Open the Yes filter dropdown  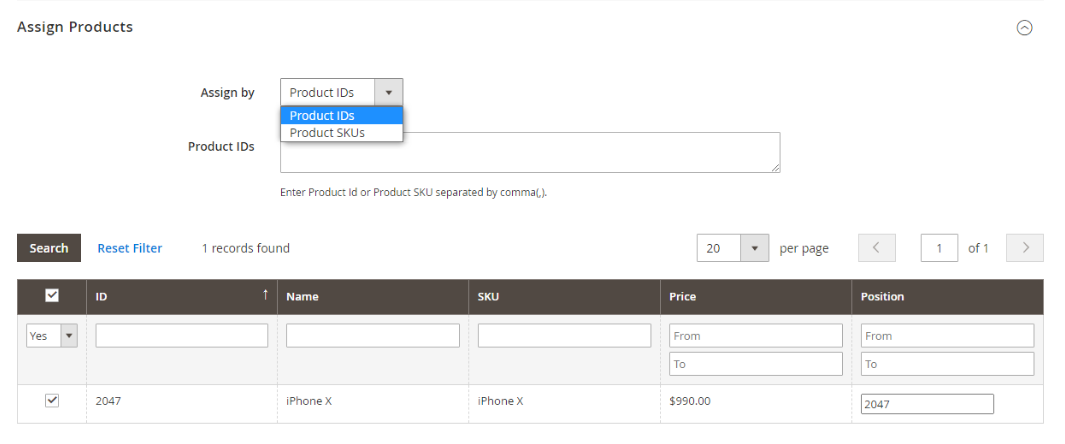[52, 336]
